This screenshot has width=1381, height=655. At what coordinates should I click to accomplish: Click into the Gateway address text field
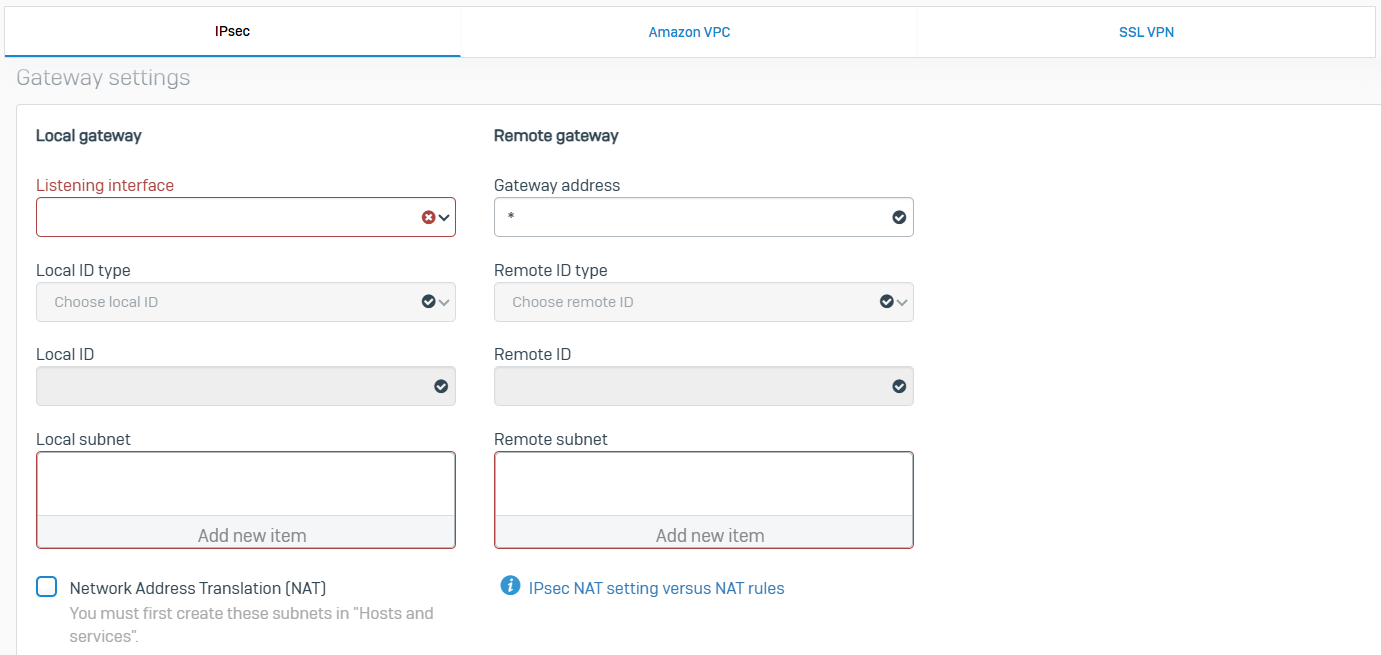click(x=690, y=217)
